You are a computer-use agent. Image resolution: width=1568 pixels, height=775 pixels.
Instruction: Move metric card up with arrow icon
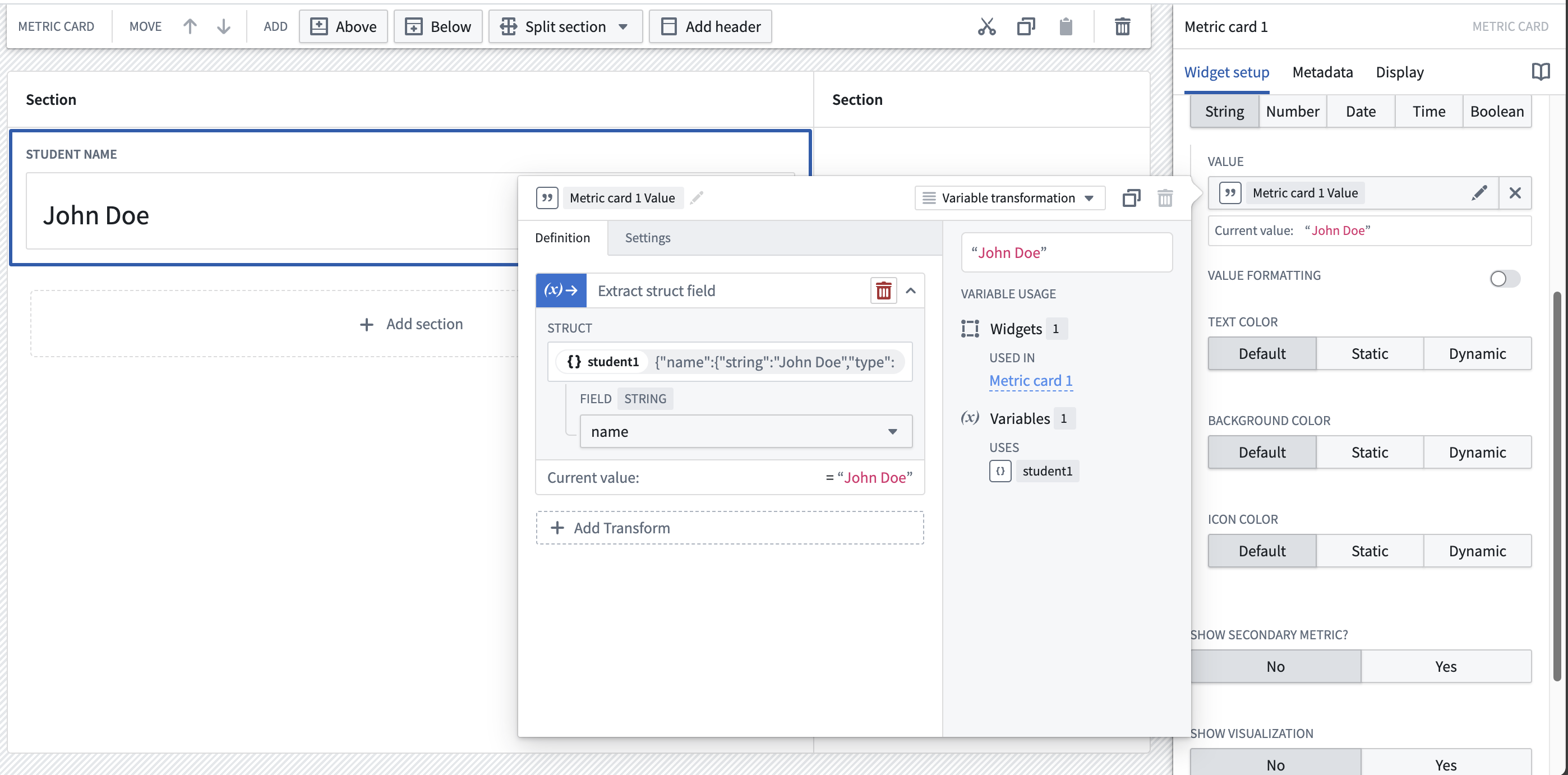190,26
